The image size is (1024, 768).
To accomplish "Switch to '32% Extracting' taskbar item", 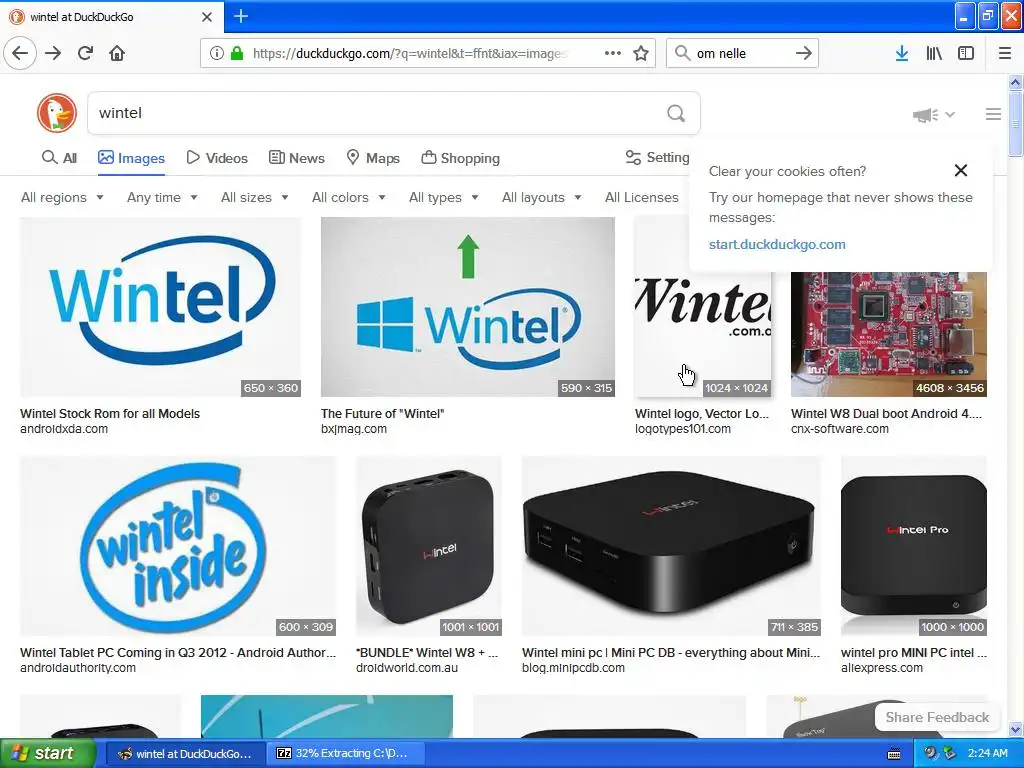I will click(347, 753).
